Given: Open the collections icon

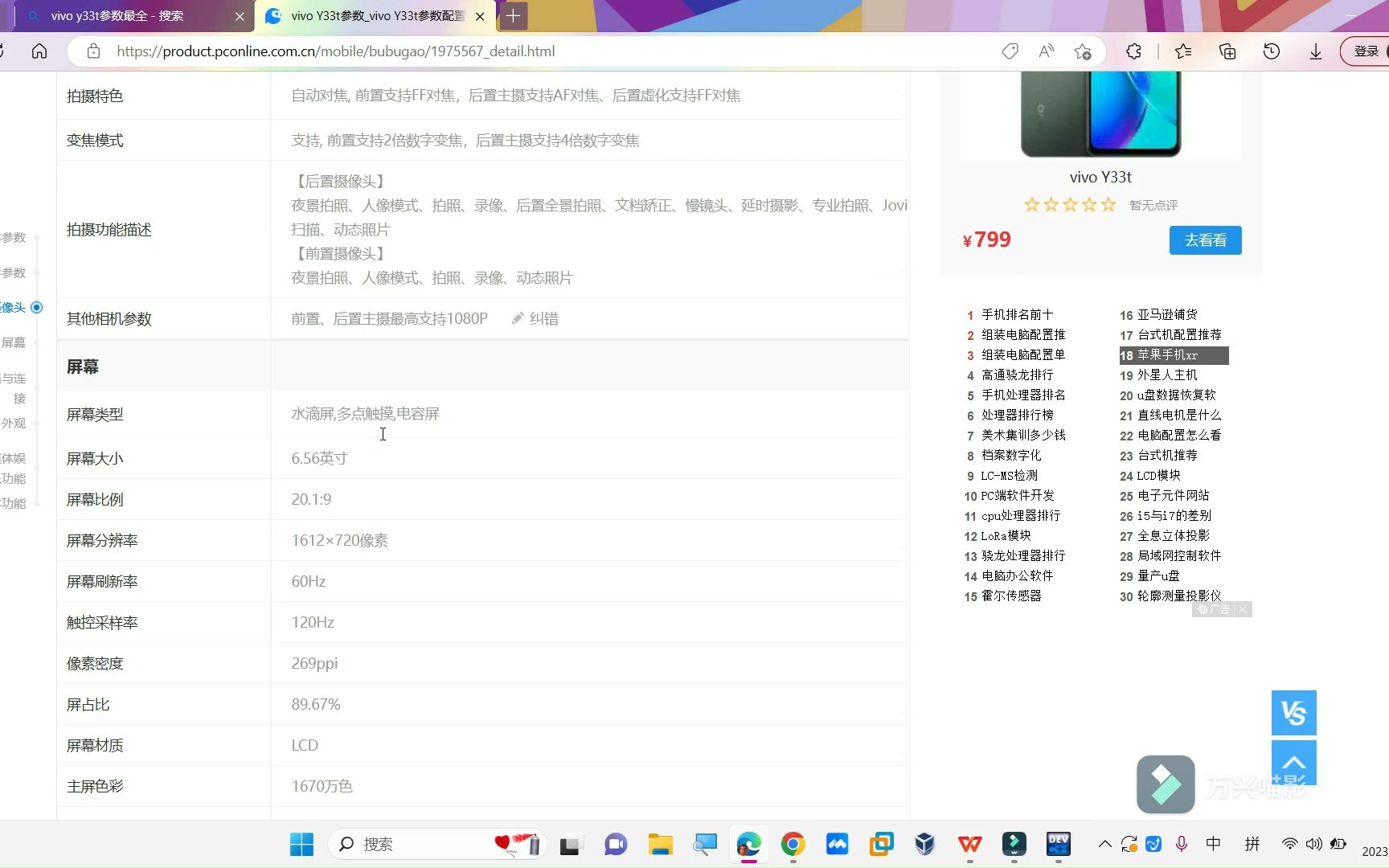Looking at the screenshot, I should [x=1227, y=51].
